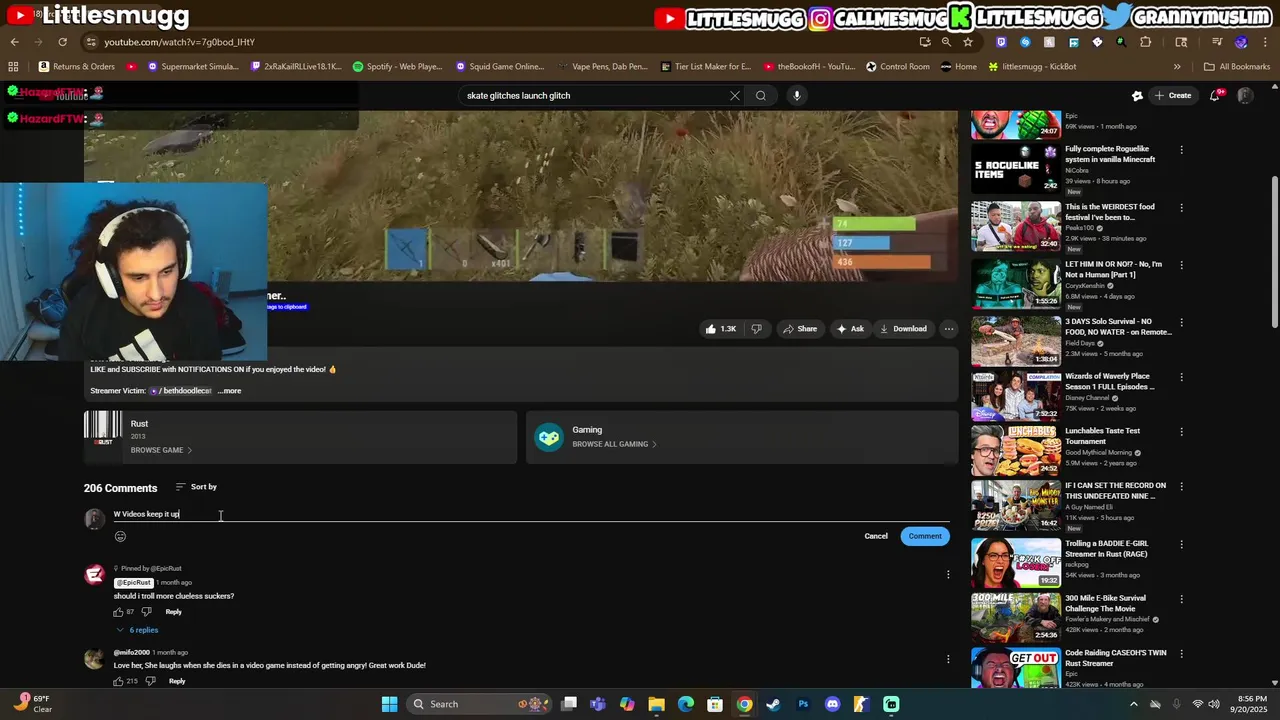Open the WEIRDEST food festival video thumbnail
The width and height of the screenshot is (1280, 720).
[x=1015, y=227]
